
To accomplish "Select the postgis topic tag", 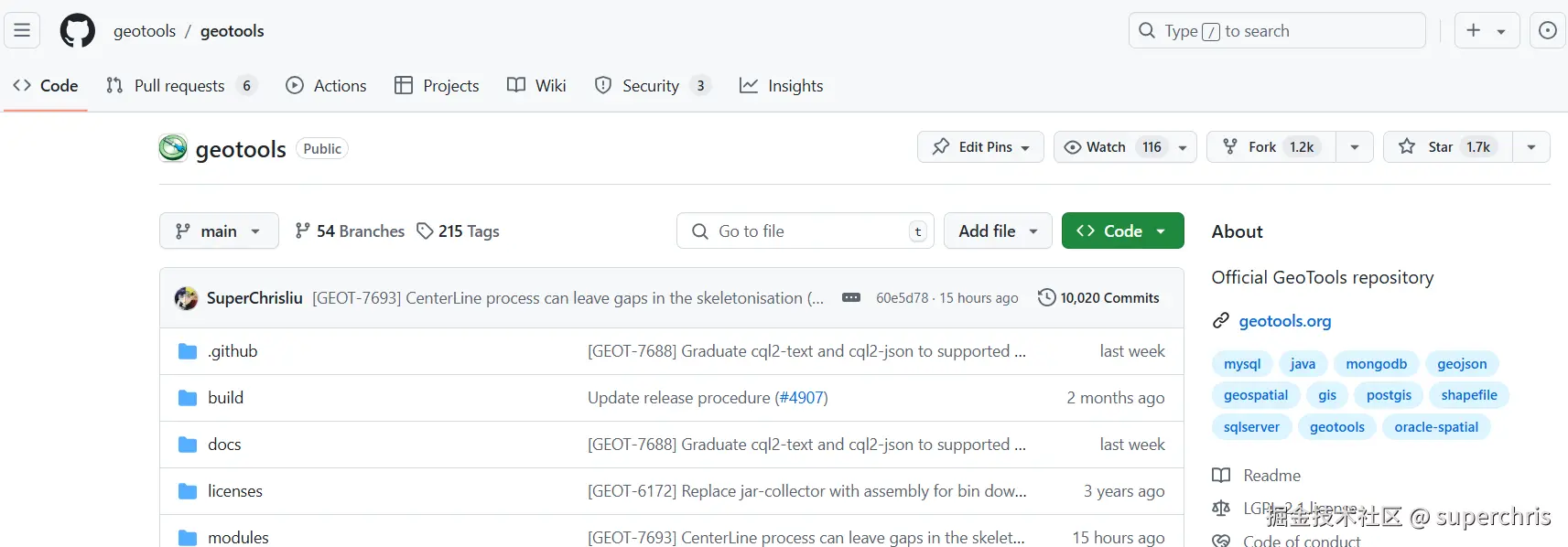I will click(1389, 395).
